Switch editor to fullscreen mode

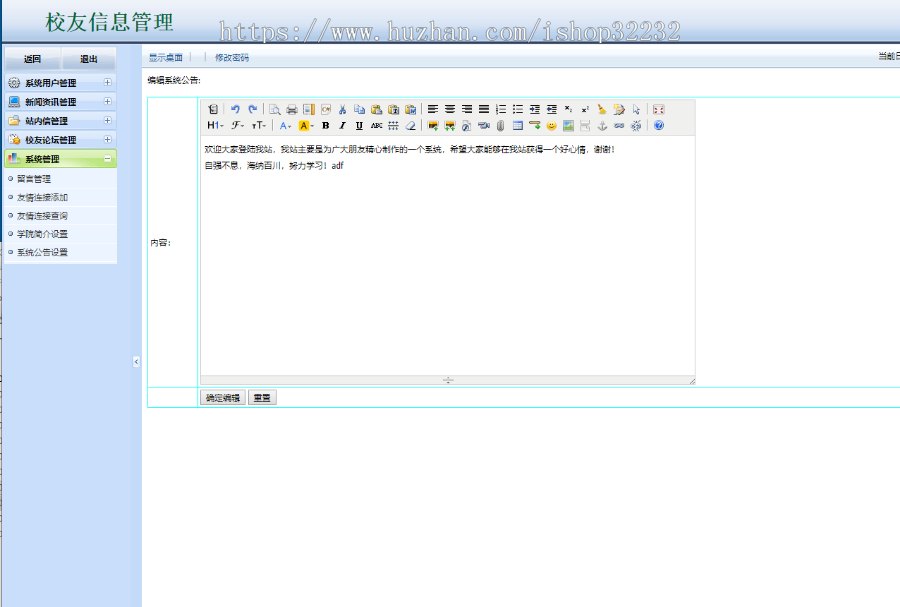coord(658,109)
